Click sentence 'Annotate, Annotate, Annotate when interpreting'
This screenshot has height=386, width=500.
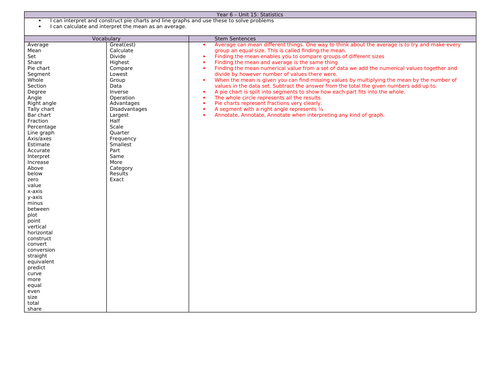[x=299, y=115]
